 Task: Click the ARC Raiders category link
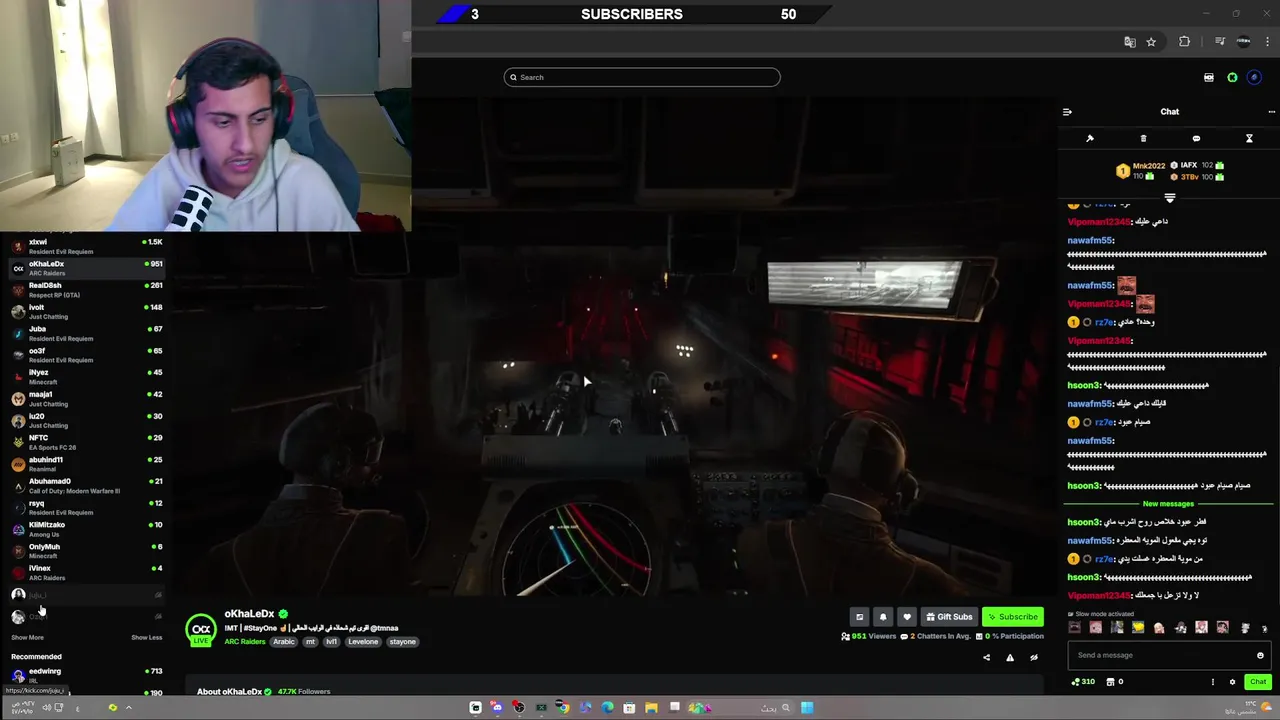[245, 642]
